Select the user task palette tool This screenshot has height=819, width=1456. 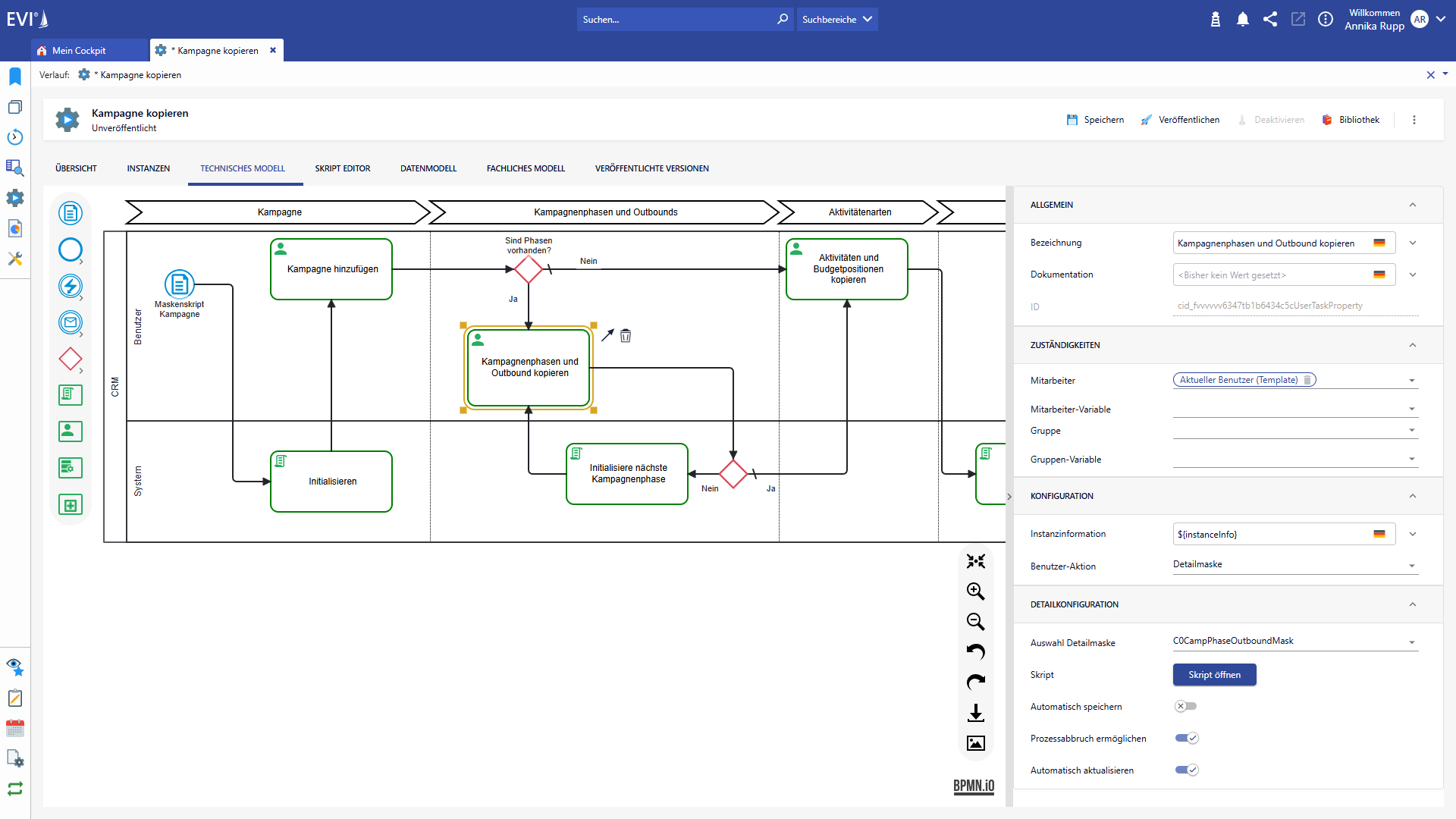pyautogui.click(x=71, y=431)
